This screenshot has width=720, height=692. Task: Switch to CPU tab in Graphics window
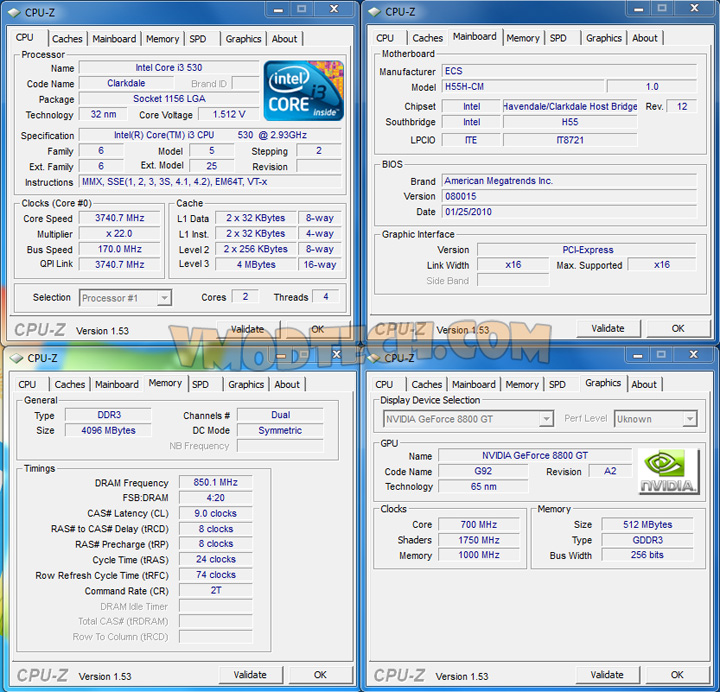coord(384,384)
